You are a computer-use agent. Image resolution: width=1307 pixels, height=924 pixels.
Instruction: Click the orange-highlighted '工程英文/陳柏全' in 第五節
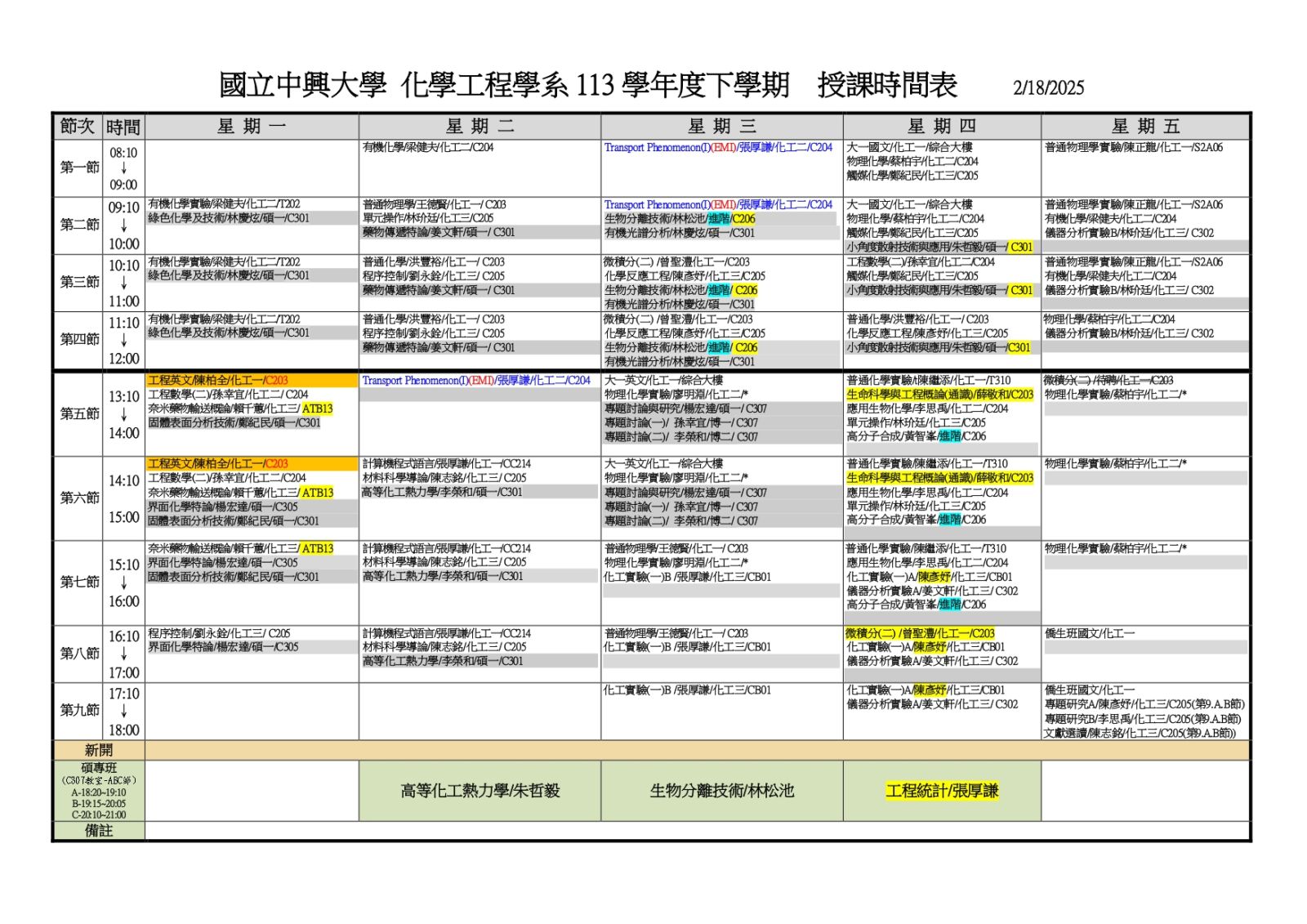click(x=218, y=381)
